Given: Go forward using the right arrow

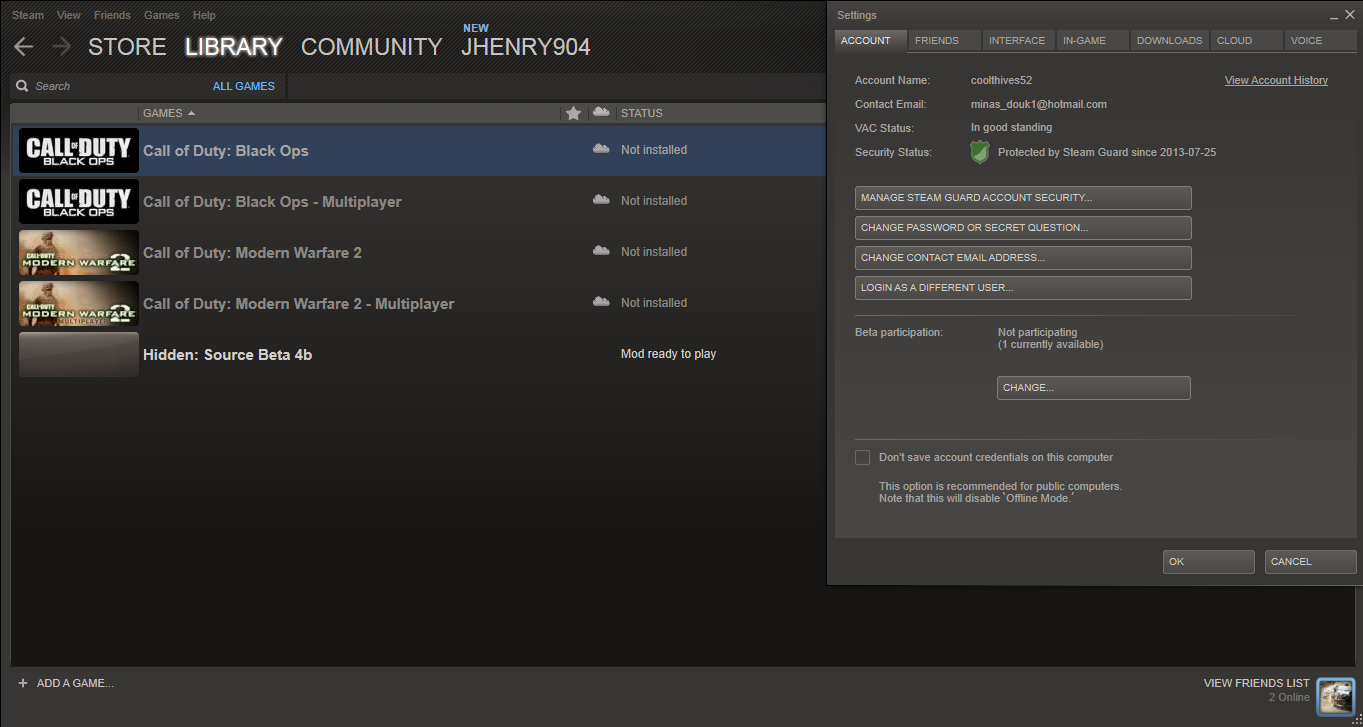Looking at the screenshot, I should [x=61, y=46].
